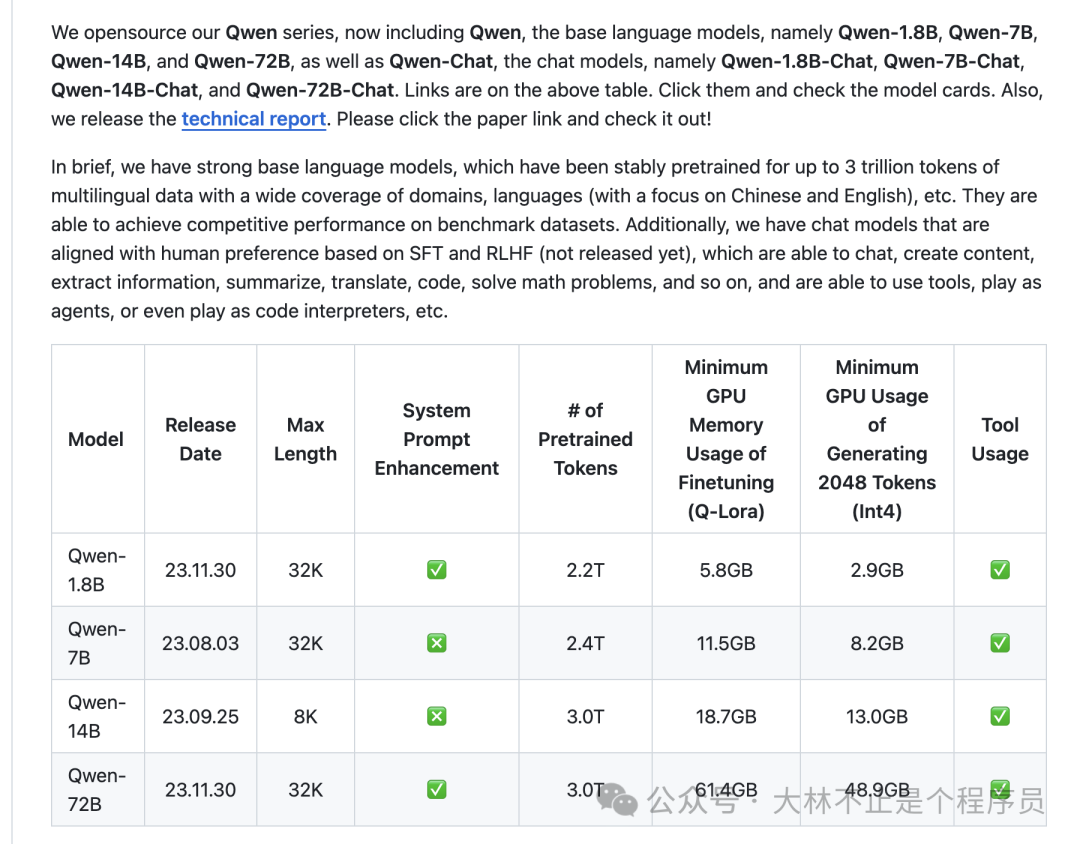This screenshot has width=1080, height=844.
Task: Click the System Prompt checkmark in Qwen-72B row
Action: [437, 790]
